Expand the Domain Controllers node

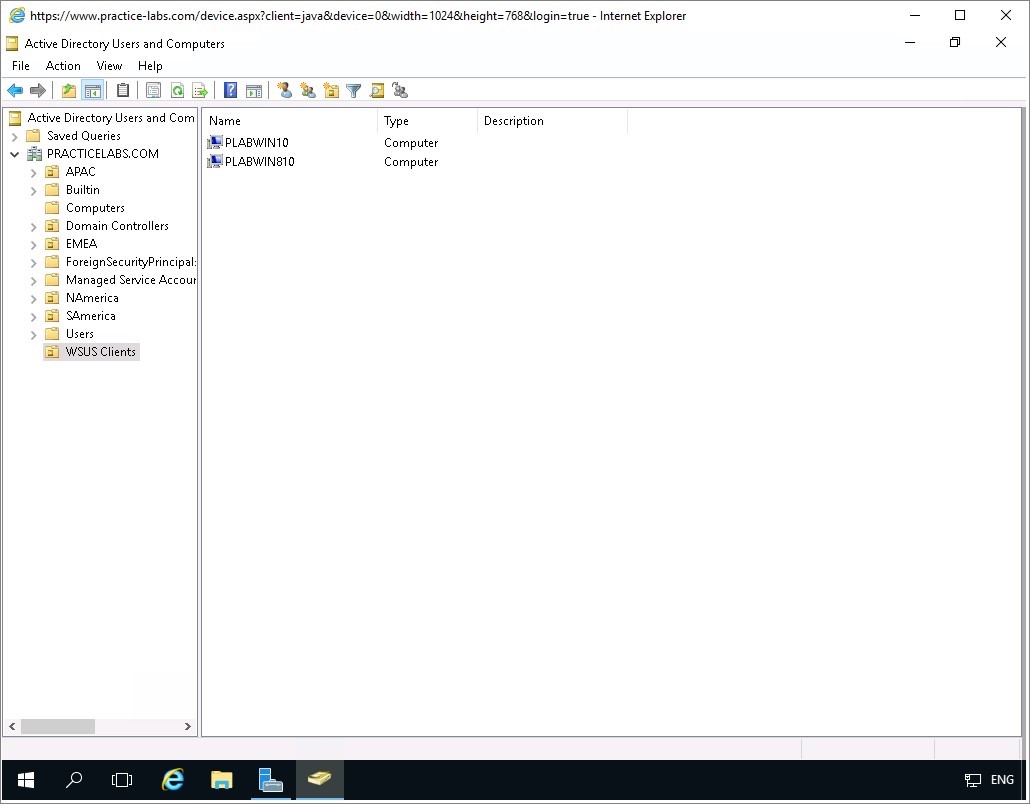33,226
